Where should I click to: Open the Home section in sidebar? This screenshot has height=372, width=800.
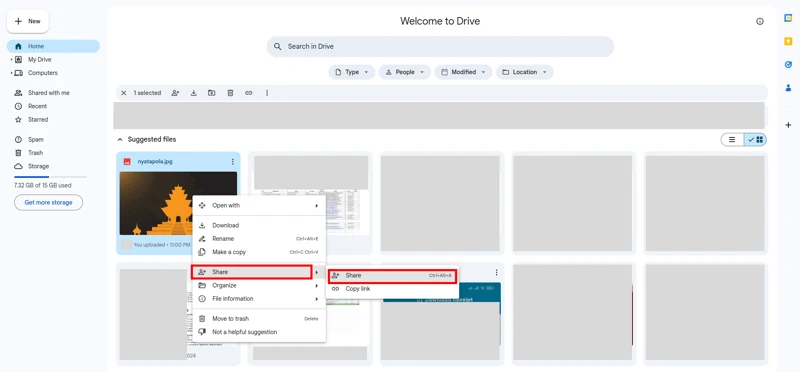(53, 46)
